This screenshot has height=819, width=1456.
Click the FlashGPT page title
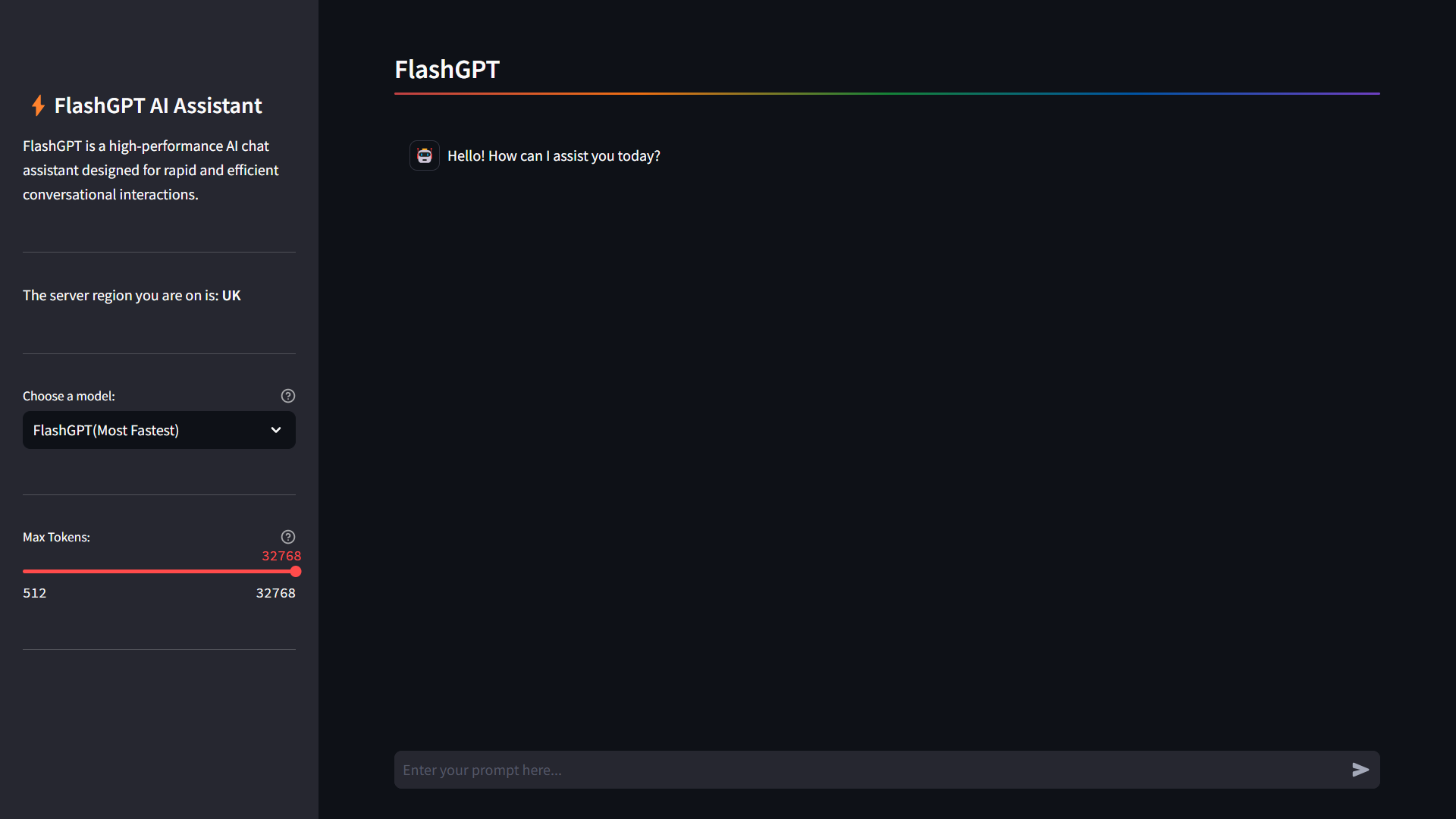[447, 69]
